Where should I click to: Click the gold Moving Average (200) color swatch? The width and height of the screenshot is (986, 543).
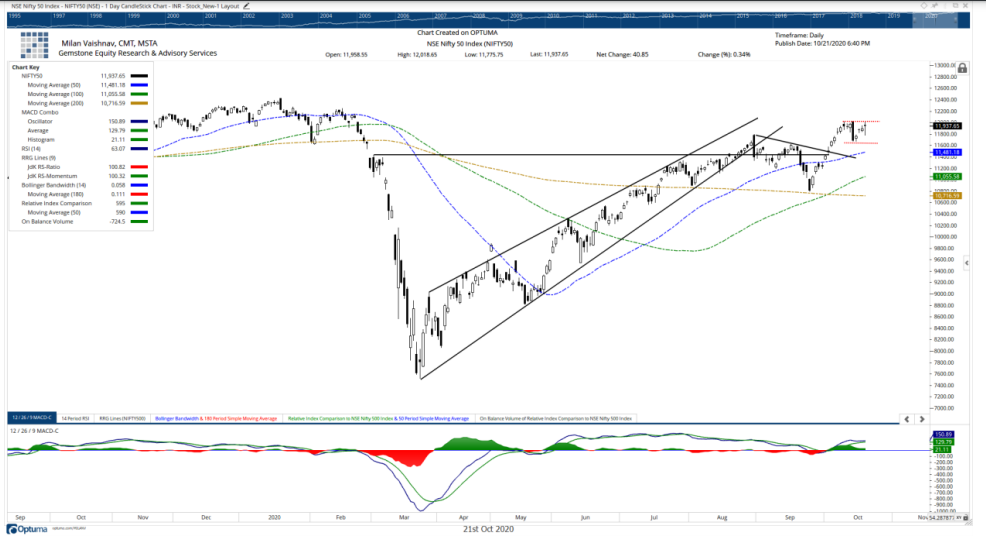(138, 102)
